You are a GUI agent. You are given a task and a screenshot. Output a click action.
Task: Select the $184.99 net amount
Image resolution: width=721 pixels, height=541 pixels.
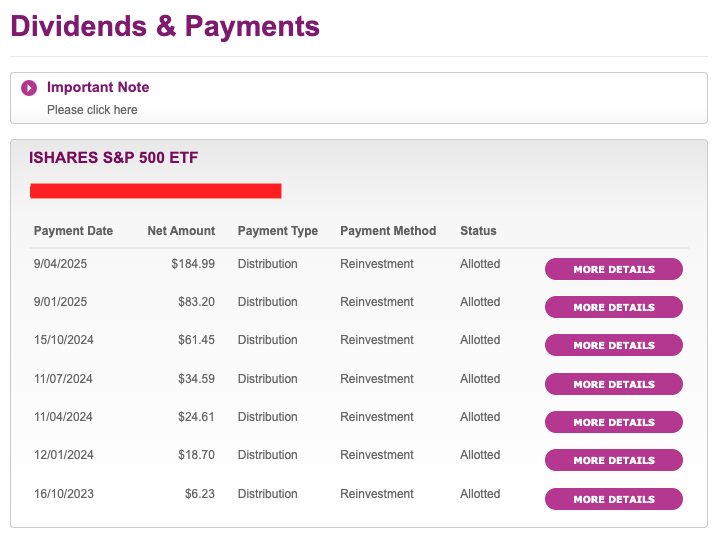193,264
